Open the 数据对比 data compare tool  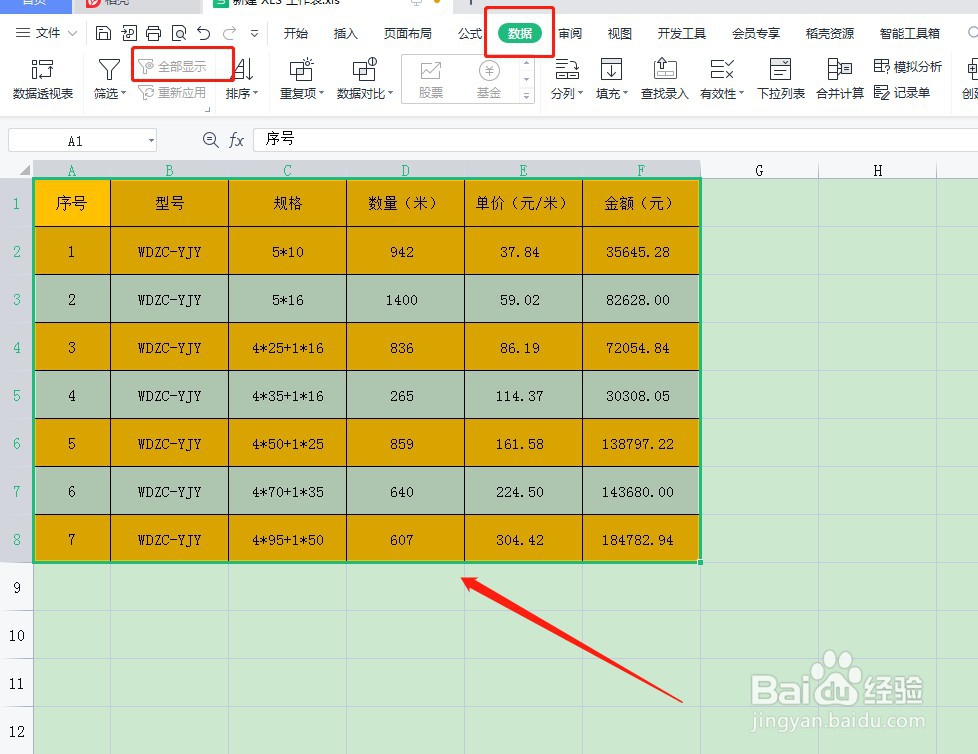pyautogui.click(x=365, y=79)
